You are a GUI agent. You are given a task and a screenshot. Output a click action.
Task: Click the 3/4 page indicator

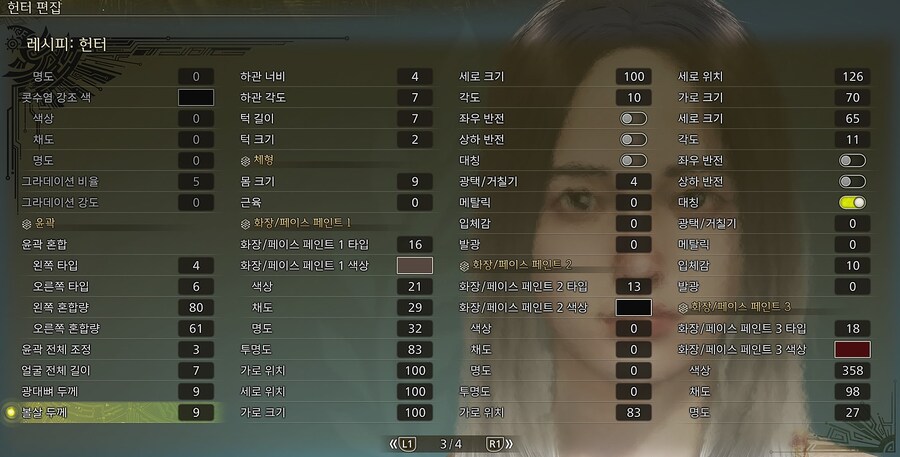(451, 444)
